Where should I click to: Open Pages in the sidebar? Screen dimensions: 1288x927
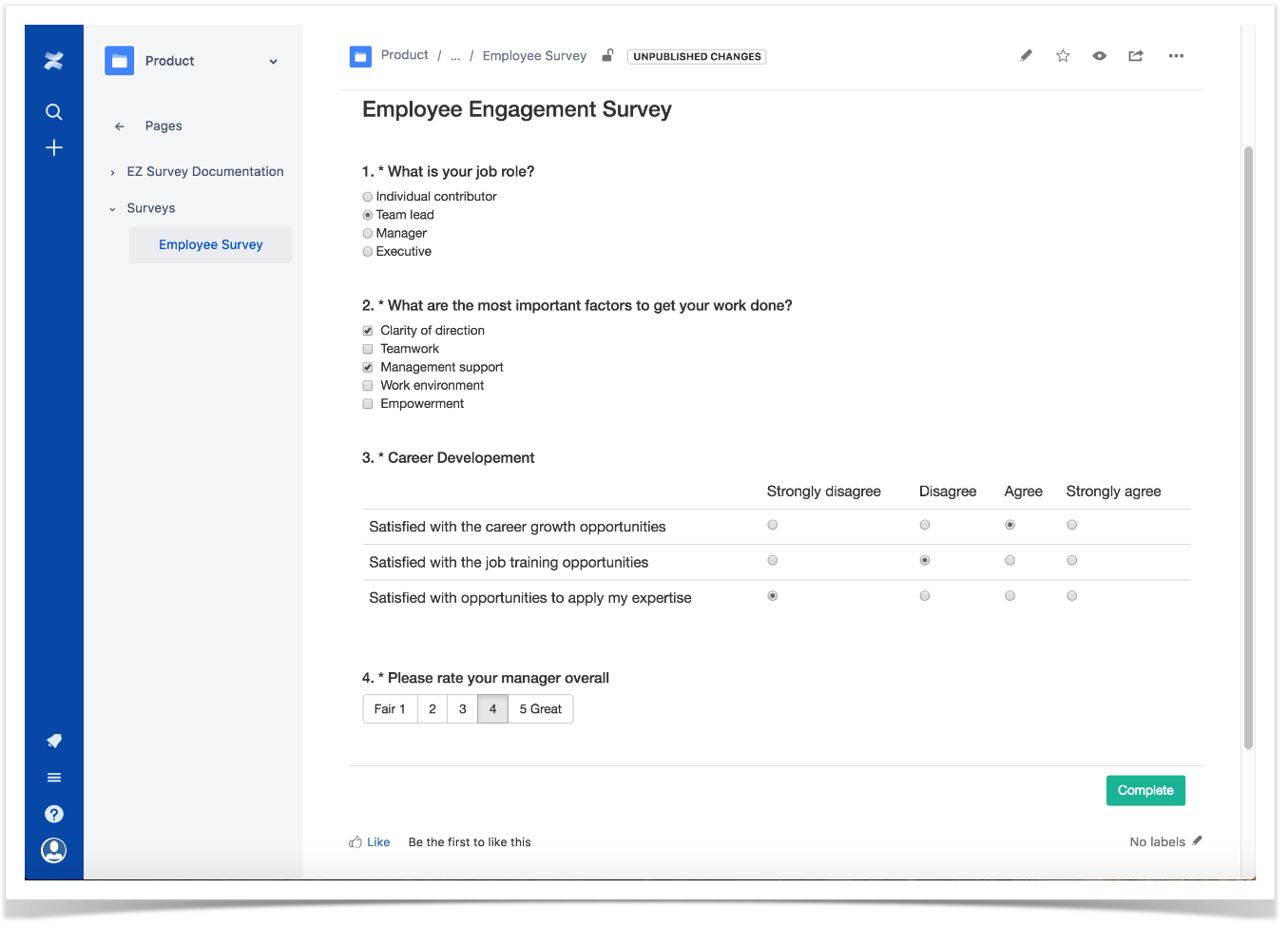click(x=163, y=126)
